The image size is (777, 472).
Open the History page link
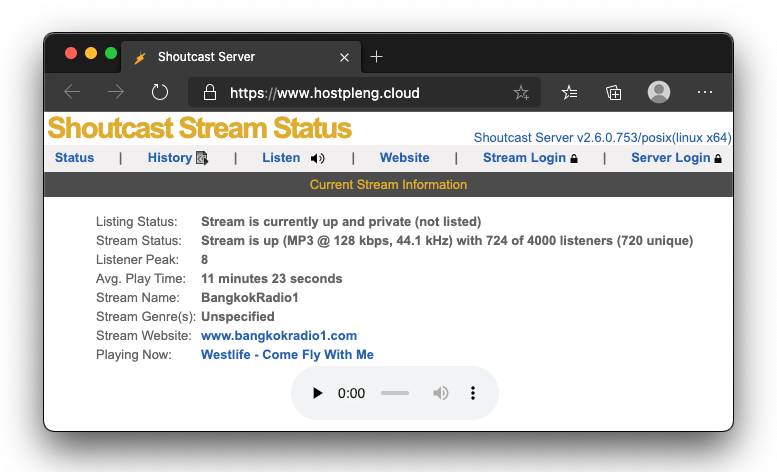click(169, 157)
